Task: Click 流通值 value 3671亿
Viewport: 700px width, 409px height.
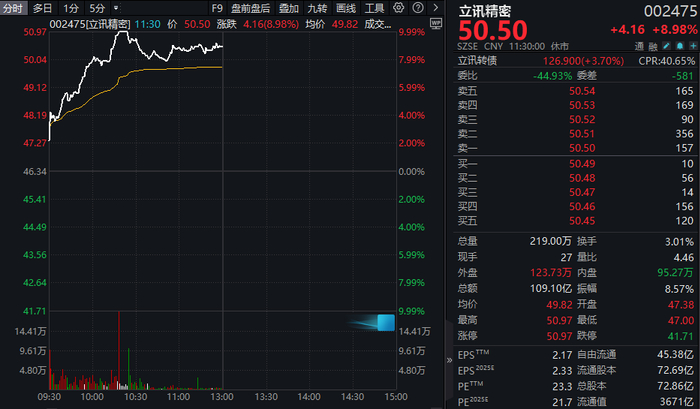Action: click(x=677, y=402)
